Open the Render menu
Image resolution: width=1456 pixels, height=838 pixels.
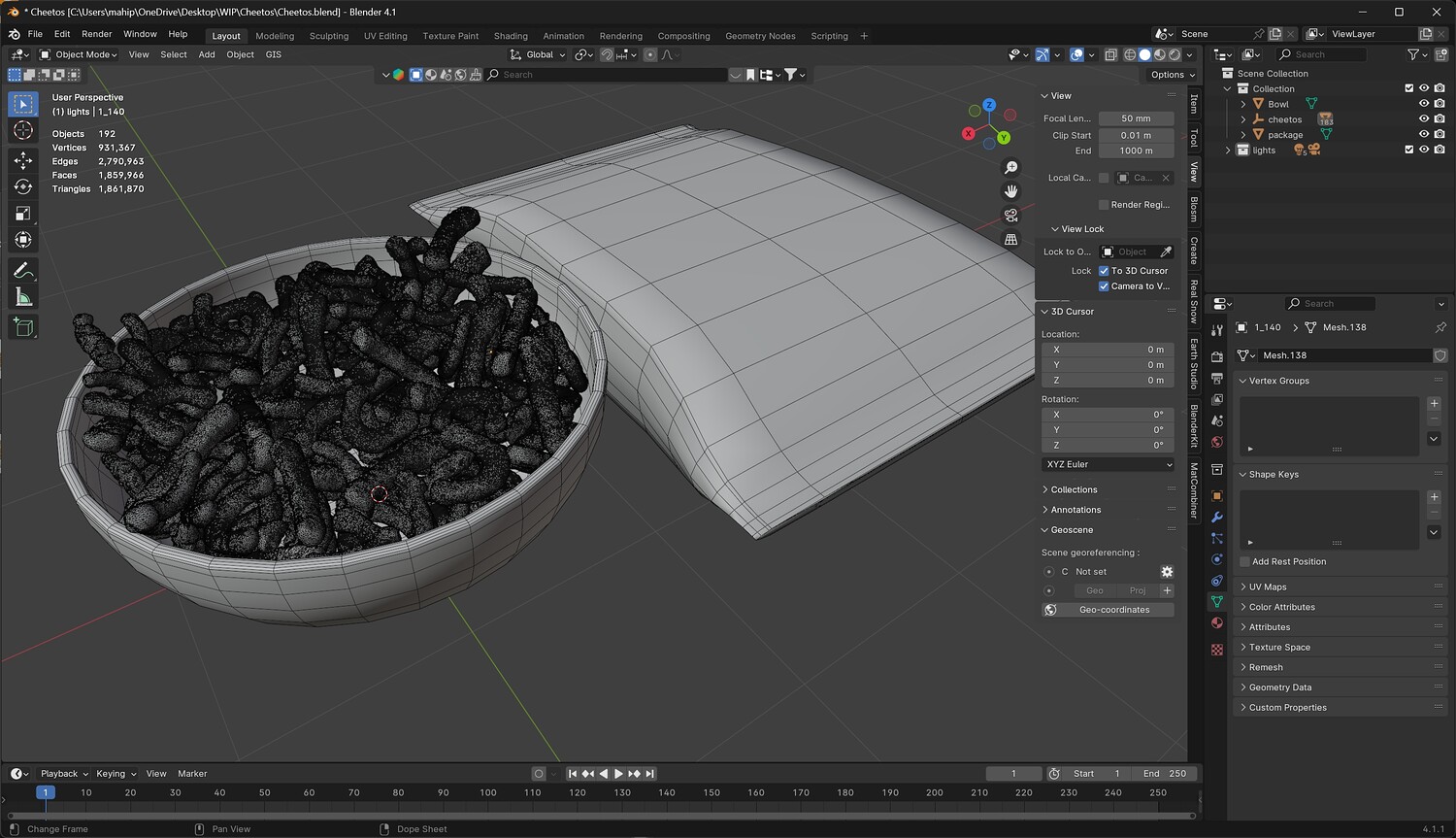pyautogui.click(x=96, y=34)
